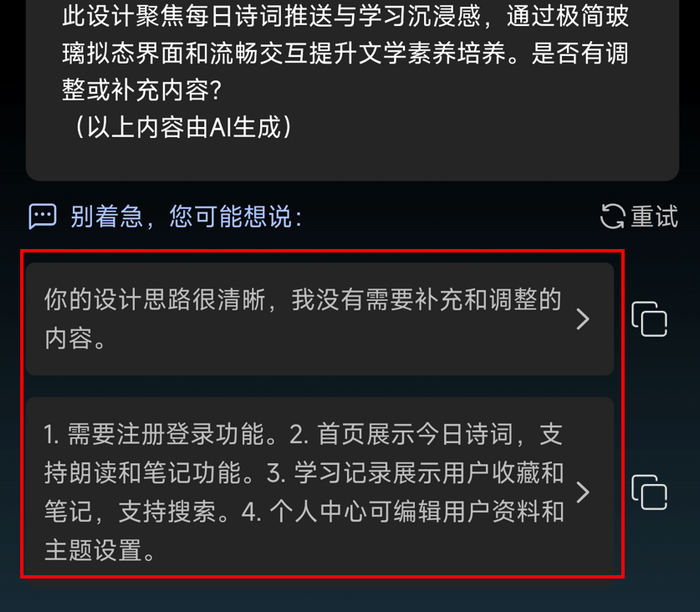This screenshot has height=612, width=700.
Task: Open the second suggestion via its chevron
Action: coord(583,492)
